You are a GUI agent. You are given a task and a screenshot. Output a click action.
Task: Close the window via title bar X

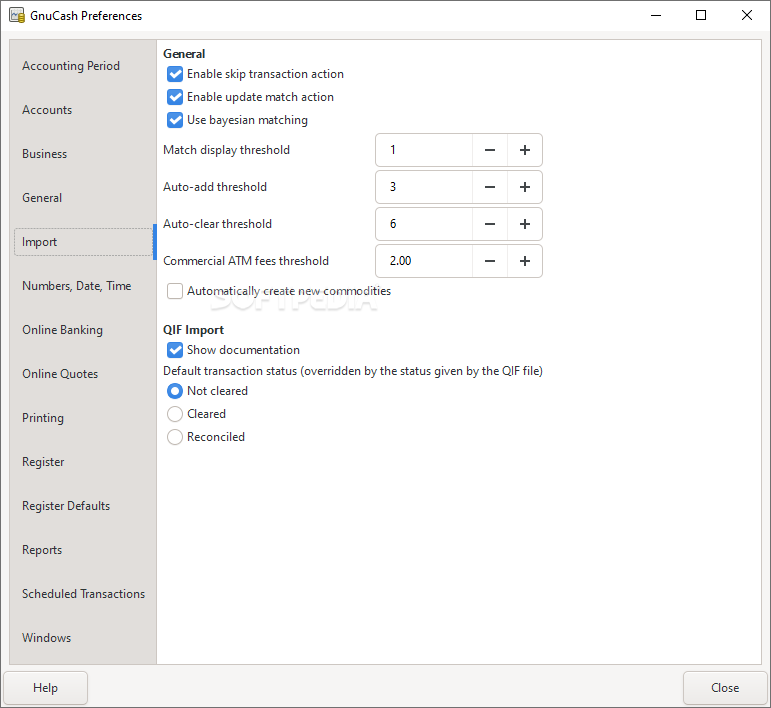[747, 15]
